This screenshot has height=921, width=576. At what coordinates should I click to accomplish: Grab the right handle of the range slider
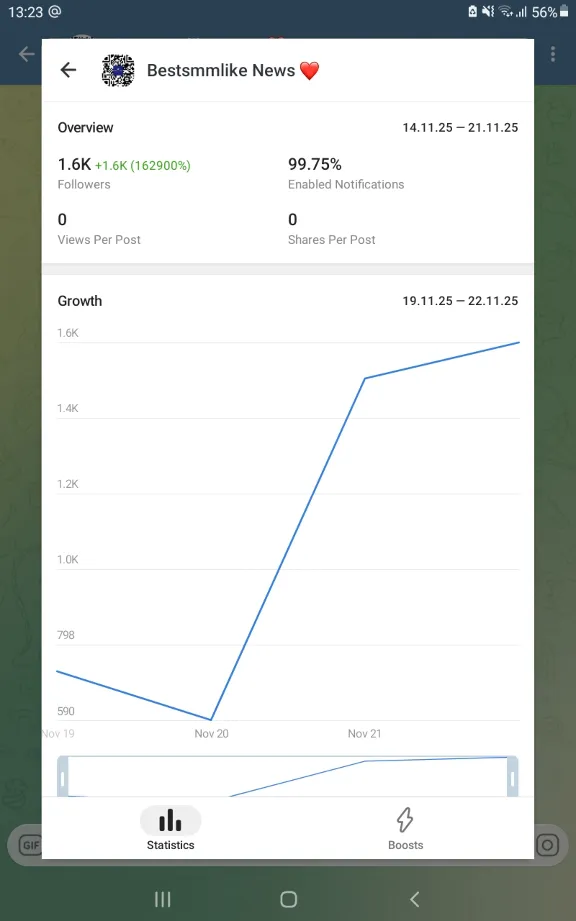click(x=513, y=777)
